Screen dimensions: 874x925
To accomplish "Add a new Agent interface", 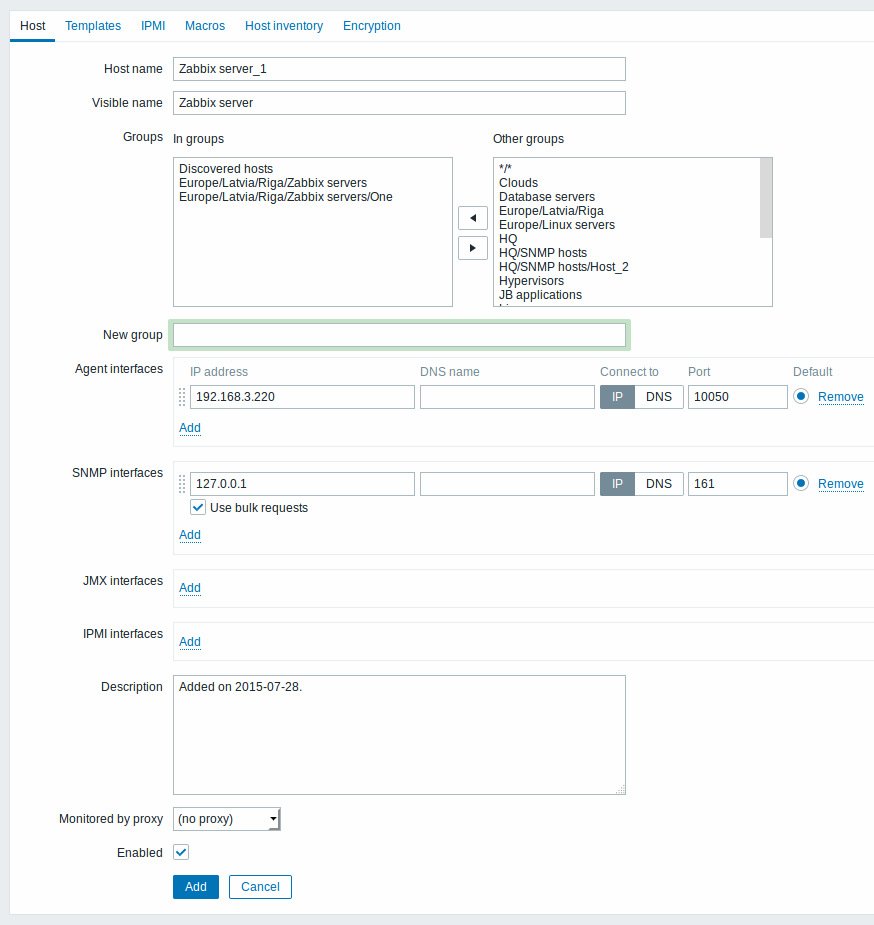I will click(190, 428).
